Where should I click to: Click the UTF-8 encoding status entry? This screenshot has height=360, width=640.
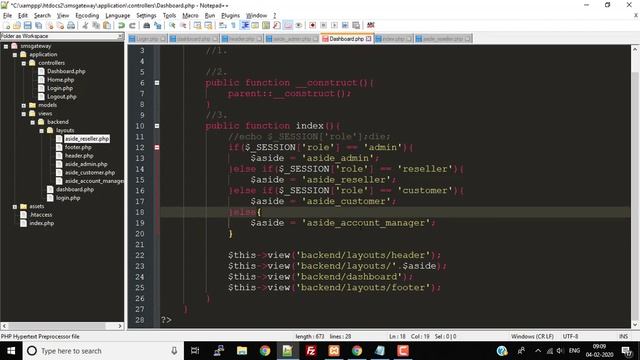[x=570, y=337]
